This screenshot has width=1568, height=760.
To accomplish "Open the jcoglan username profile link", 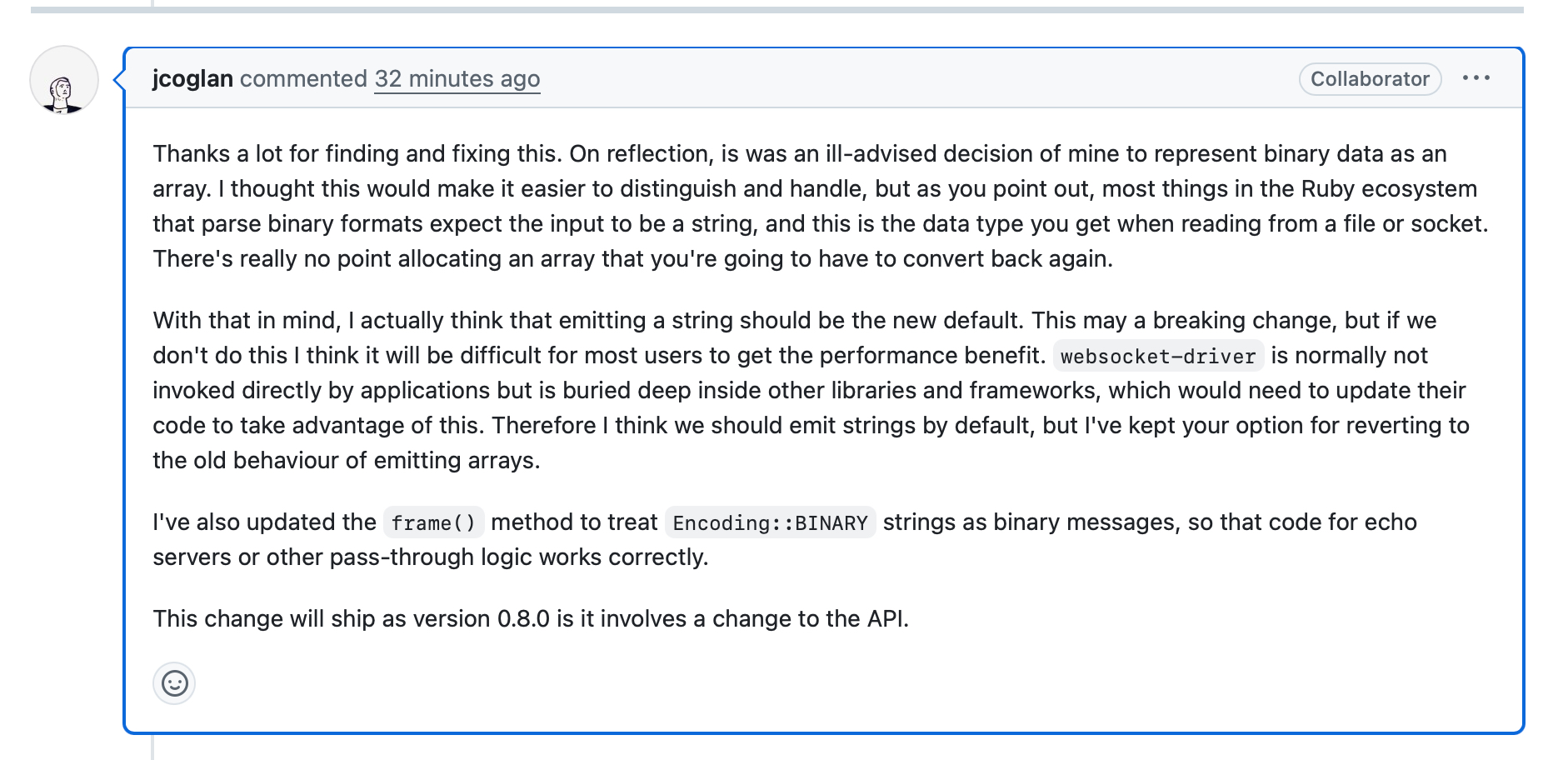I will [192, 78].
